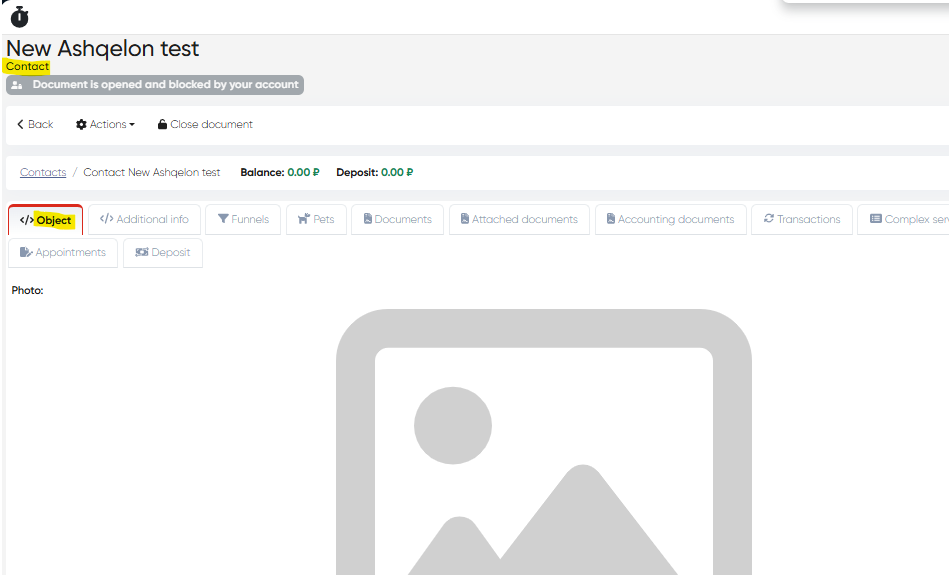Click the users icon in blocked-document badge

point(17,85)
